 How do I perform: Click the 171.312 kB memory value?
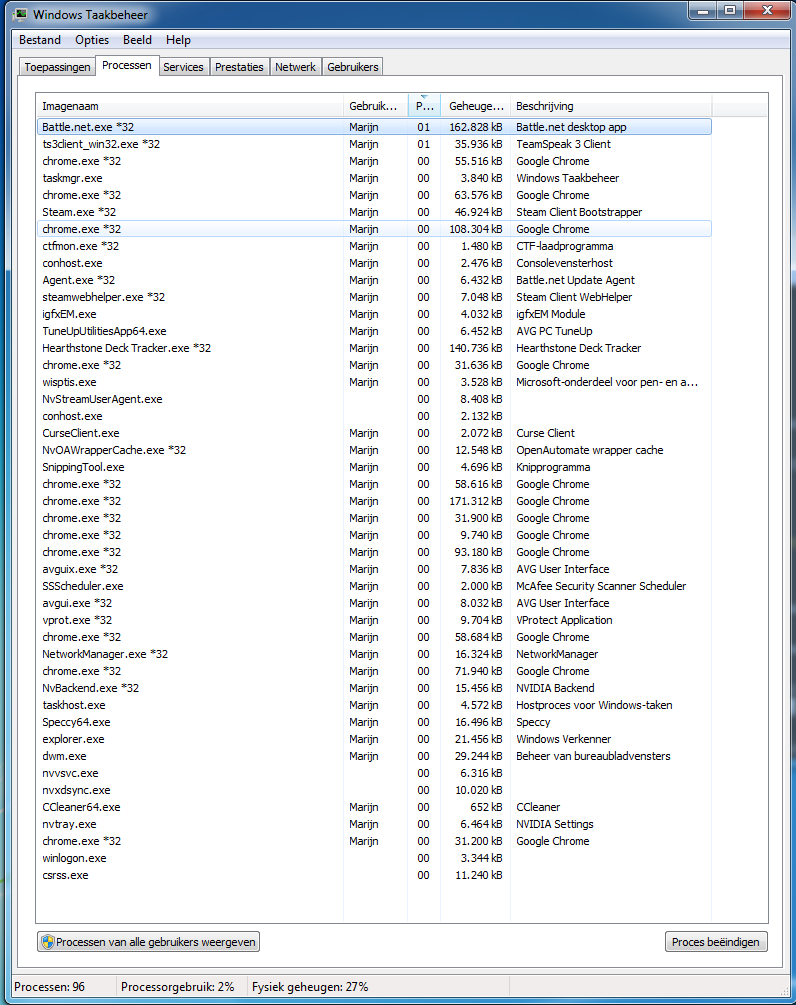476,501
